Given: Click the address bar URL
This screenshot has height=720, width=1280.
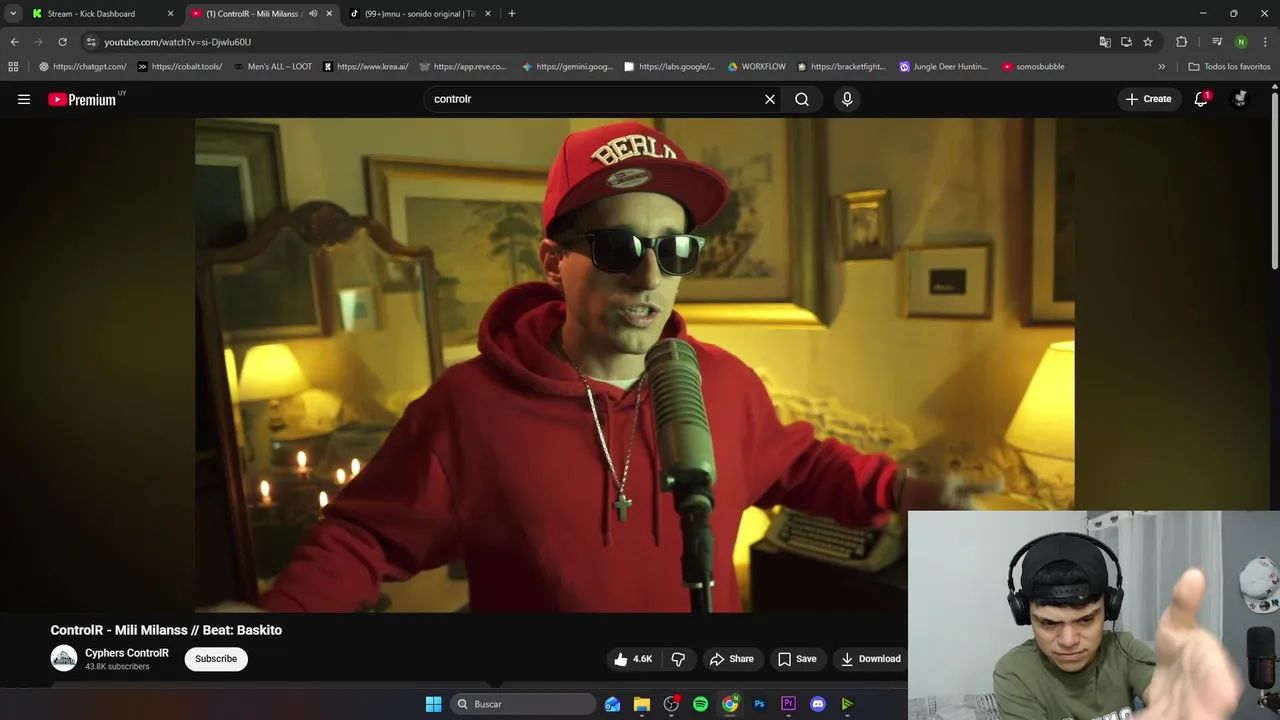Looking at the screenshot, I should [x=178, y=42].
